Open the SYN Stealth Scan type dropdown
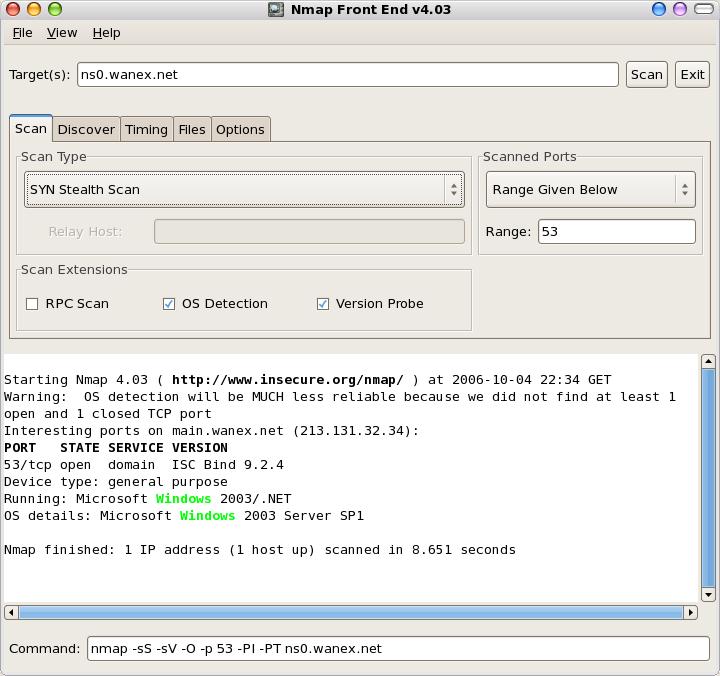Viewport: 720px width, 676px height. 244,190
